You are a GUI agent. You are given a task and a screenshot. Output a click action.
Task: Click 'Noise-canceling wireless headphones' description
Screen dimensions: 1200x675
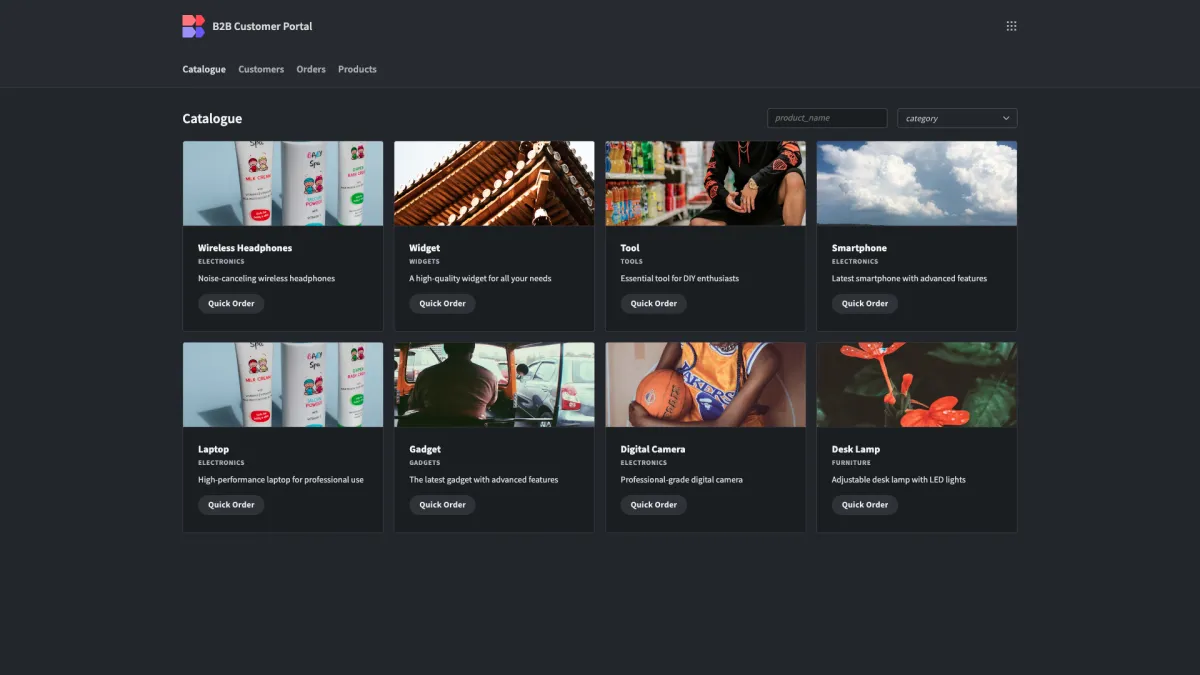(x=266, y=279)
